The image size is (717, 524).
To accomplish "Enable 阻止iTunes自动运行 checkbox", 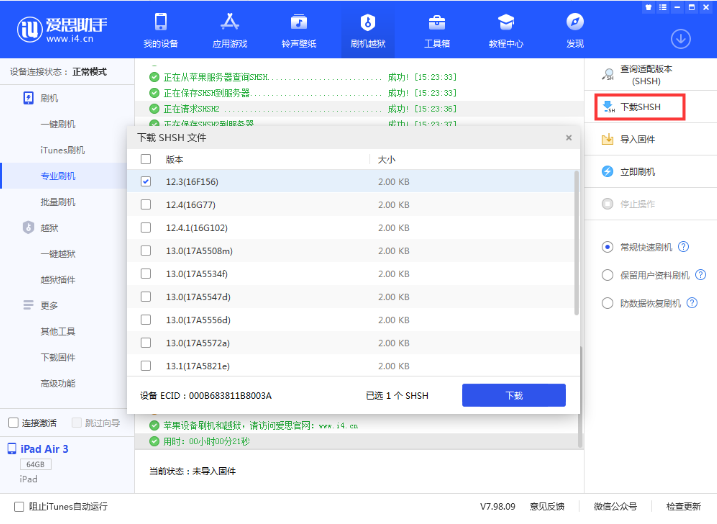I will coord(19,506).
